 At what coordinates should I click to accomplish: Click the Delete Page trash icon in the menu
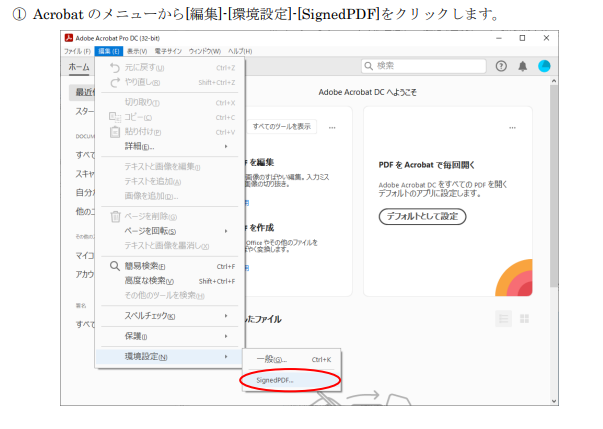tap(115, 216)
